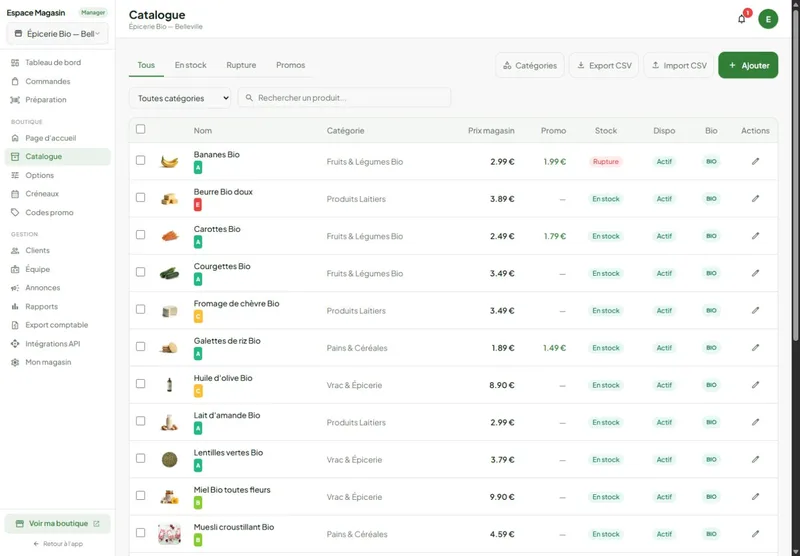The height and width of the screenshot is (556, 800).
Task: Click the Catégories button
Action: point(530,65)
